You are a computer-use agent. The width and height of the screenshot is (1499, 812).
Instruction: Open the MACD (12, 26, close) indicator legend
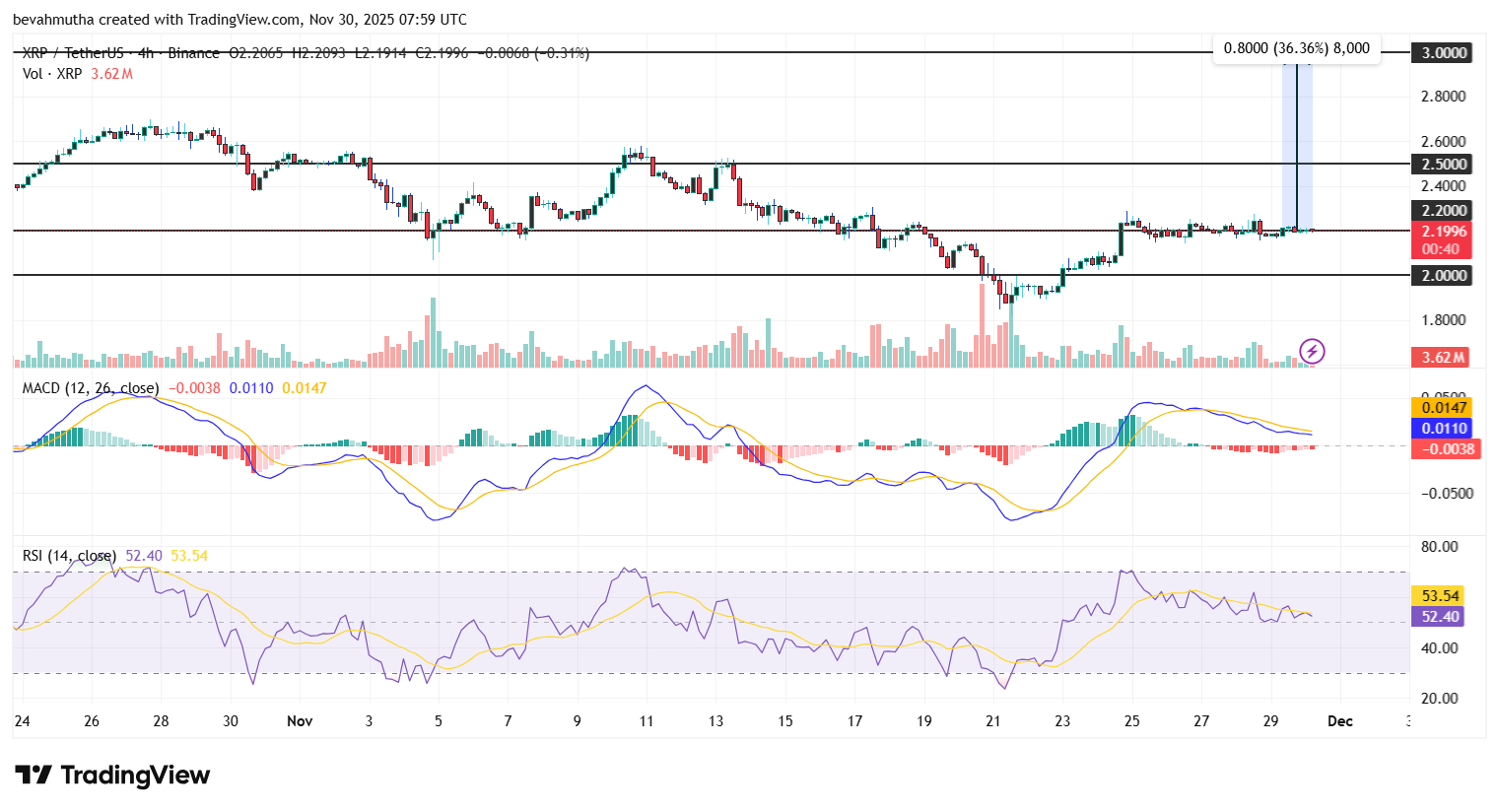(91, 388)
